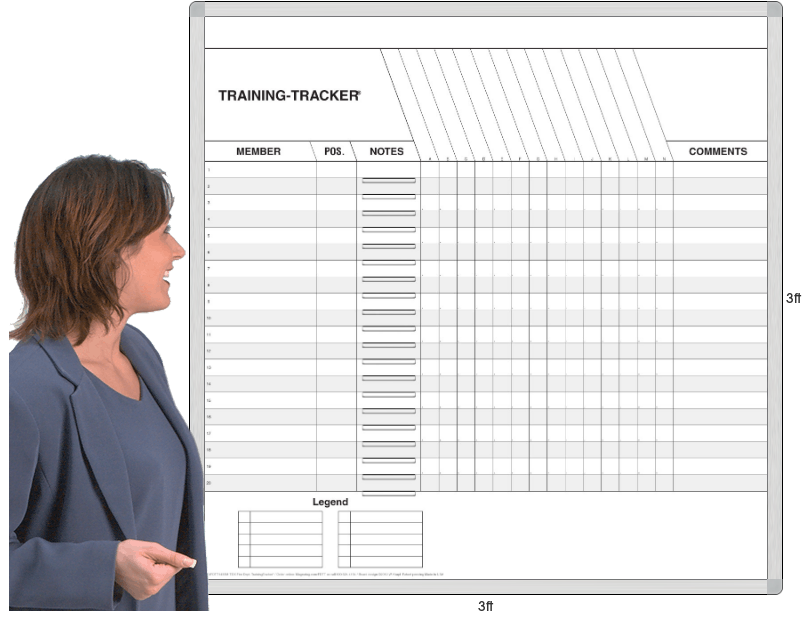The image size is (810, 631).
Task: Select the POS. column header
Action: click(x=334, y=152)
